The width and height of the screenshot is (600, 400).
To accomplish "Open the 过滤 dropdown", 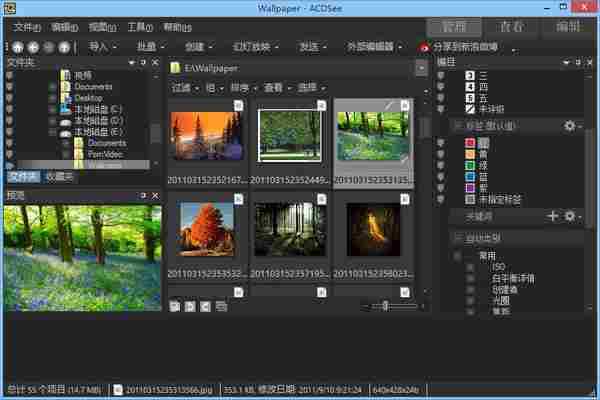I will (185, 88).
